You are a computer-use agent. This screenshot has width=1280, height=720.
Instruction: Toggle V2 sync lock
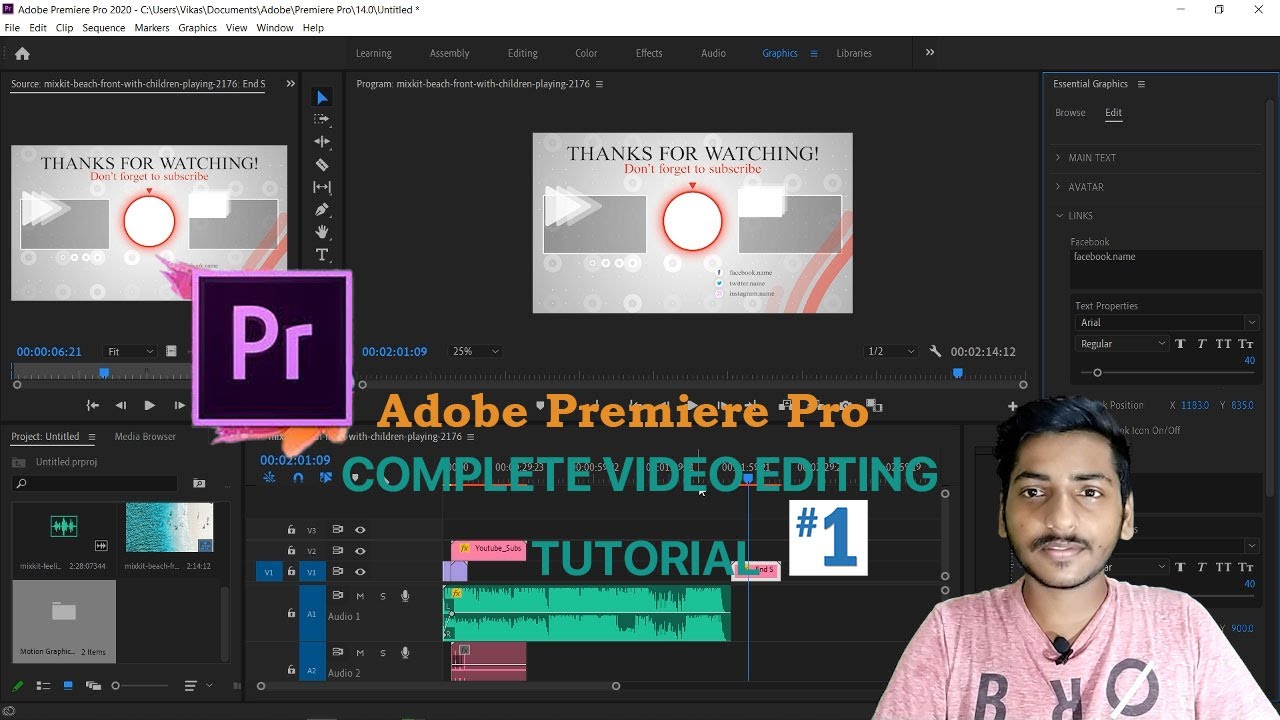point(338,551)
